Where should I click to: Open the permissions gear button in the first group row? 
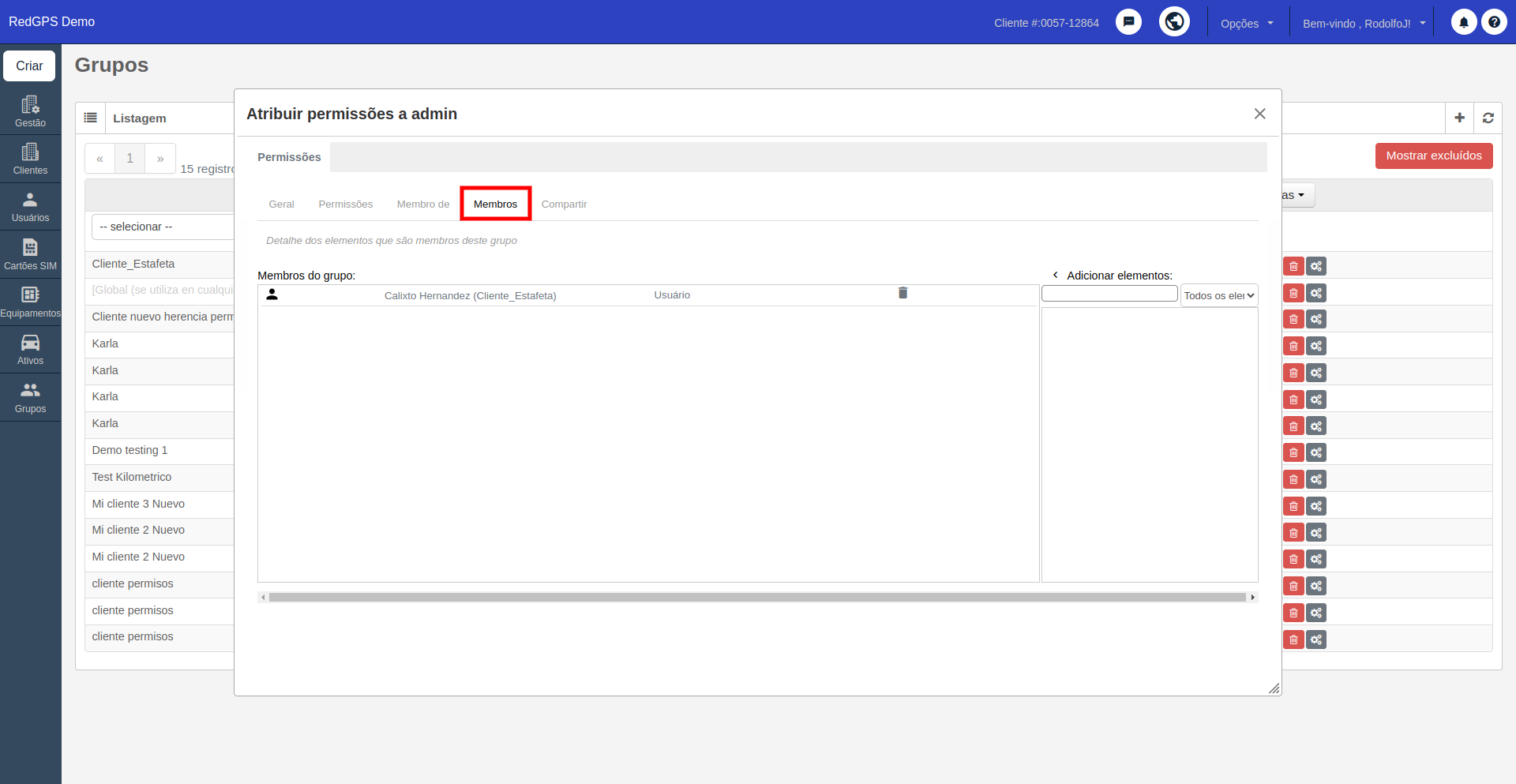[x=1315, y=266]
